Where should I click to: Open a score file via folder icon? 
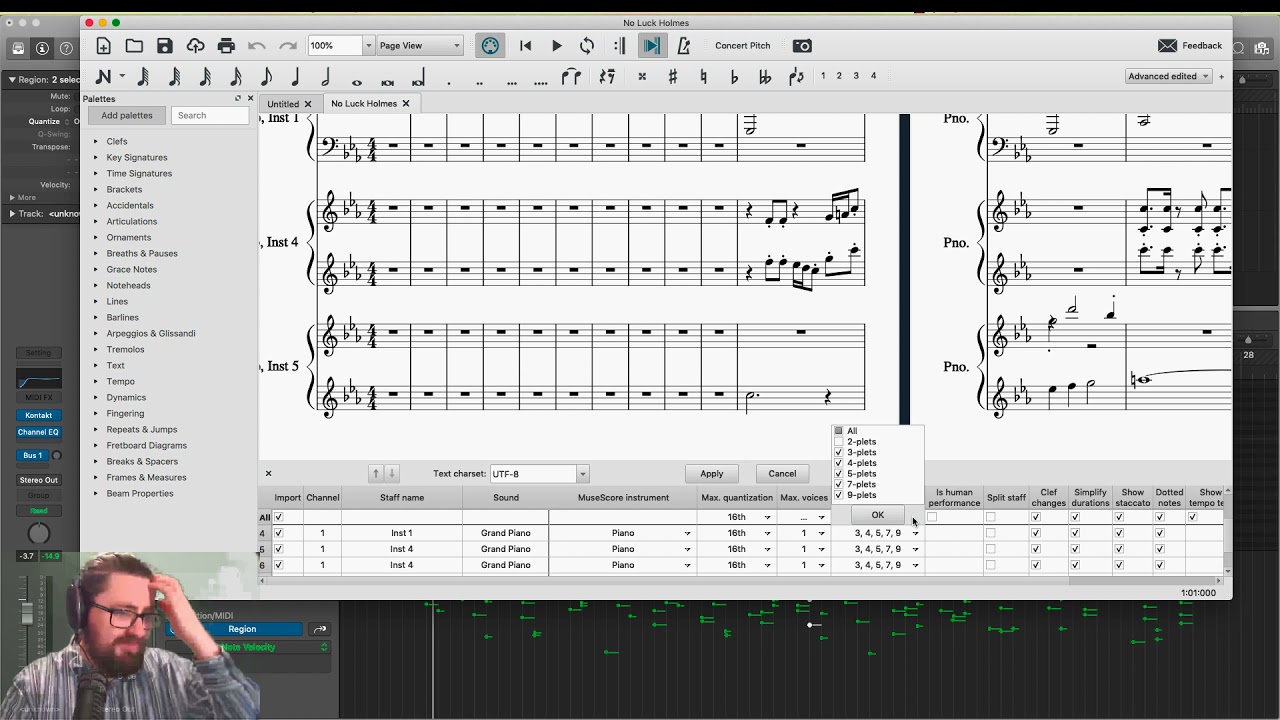coord(134,46)
